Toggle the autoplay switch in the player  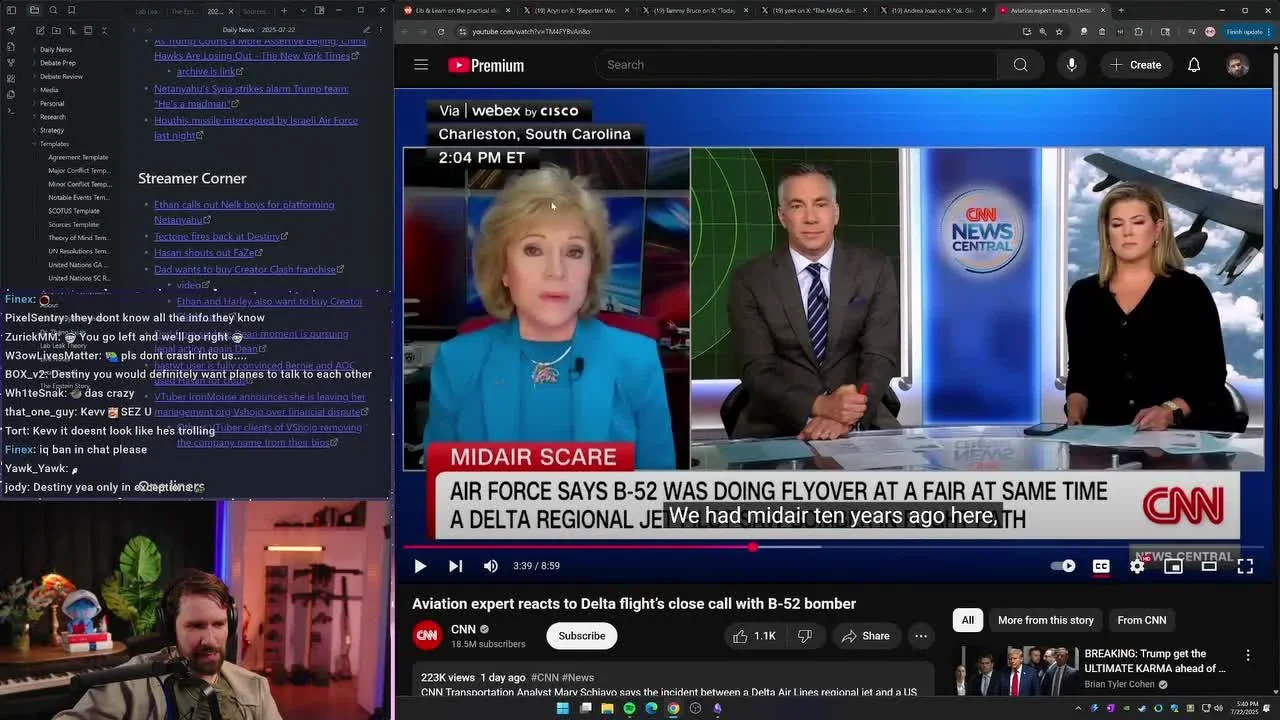click(1063, 566)
